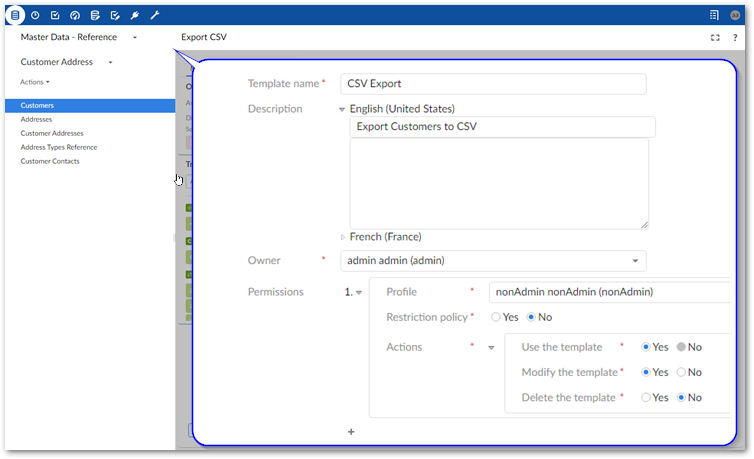This screenshot has height=459, width=754.
Task: Click the Export CSV pane title
Action: pyautogui.click(x=204, y=37)
